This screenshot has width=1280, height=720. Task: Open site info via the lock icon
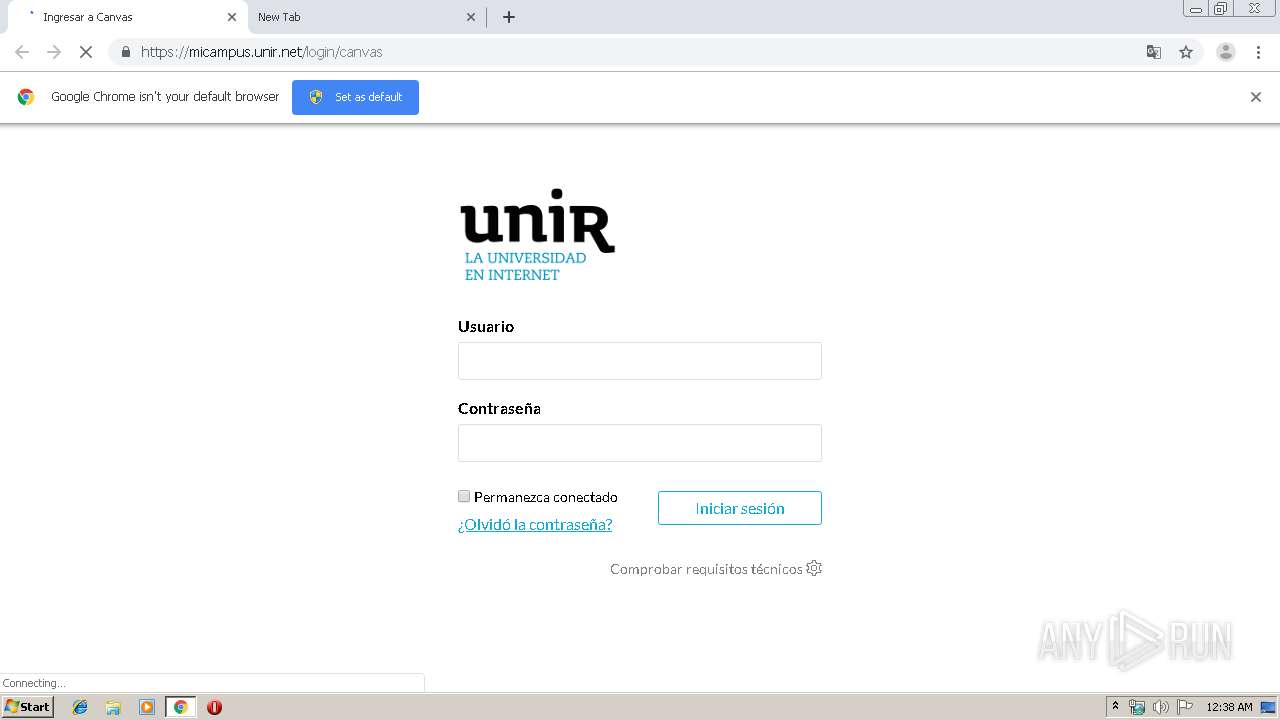pyautogui.click(x=125, y=52)
